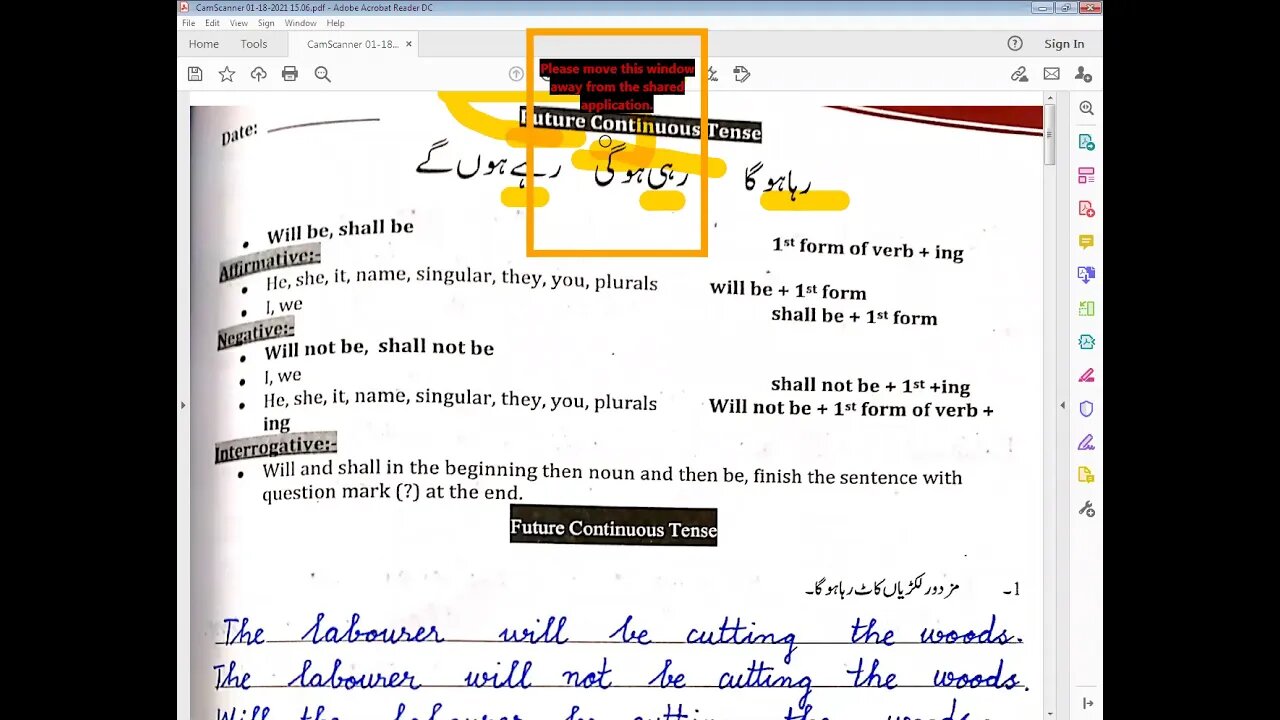Open Fill & Sign purple pen tool
The height and width of the screenshot is (720, 1280).
1086,442
